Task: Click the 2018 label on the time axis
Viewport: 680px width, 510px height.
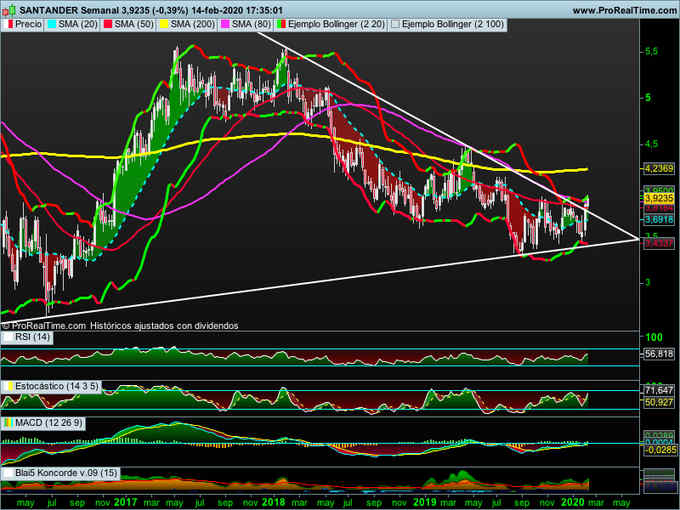Action: click(273, 502)
